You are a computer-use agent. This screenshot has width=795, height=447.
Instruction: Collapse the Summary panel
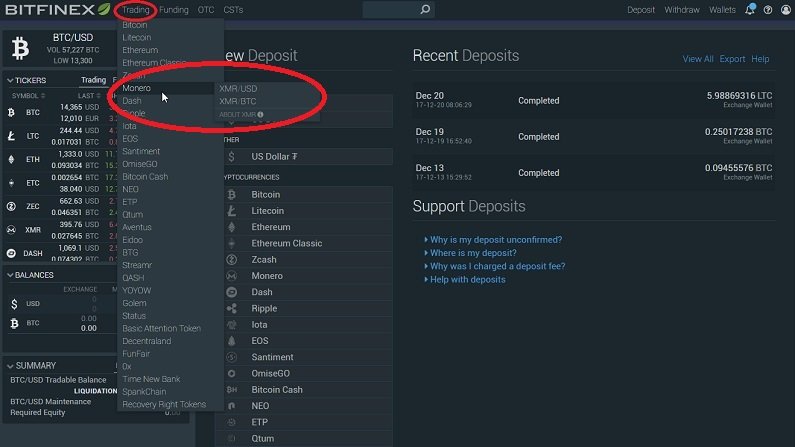click(x=10, y=366)
